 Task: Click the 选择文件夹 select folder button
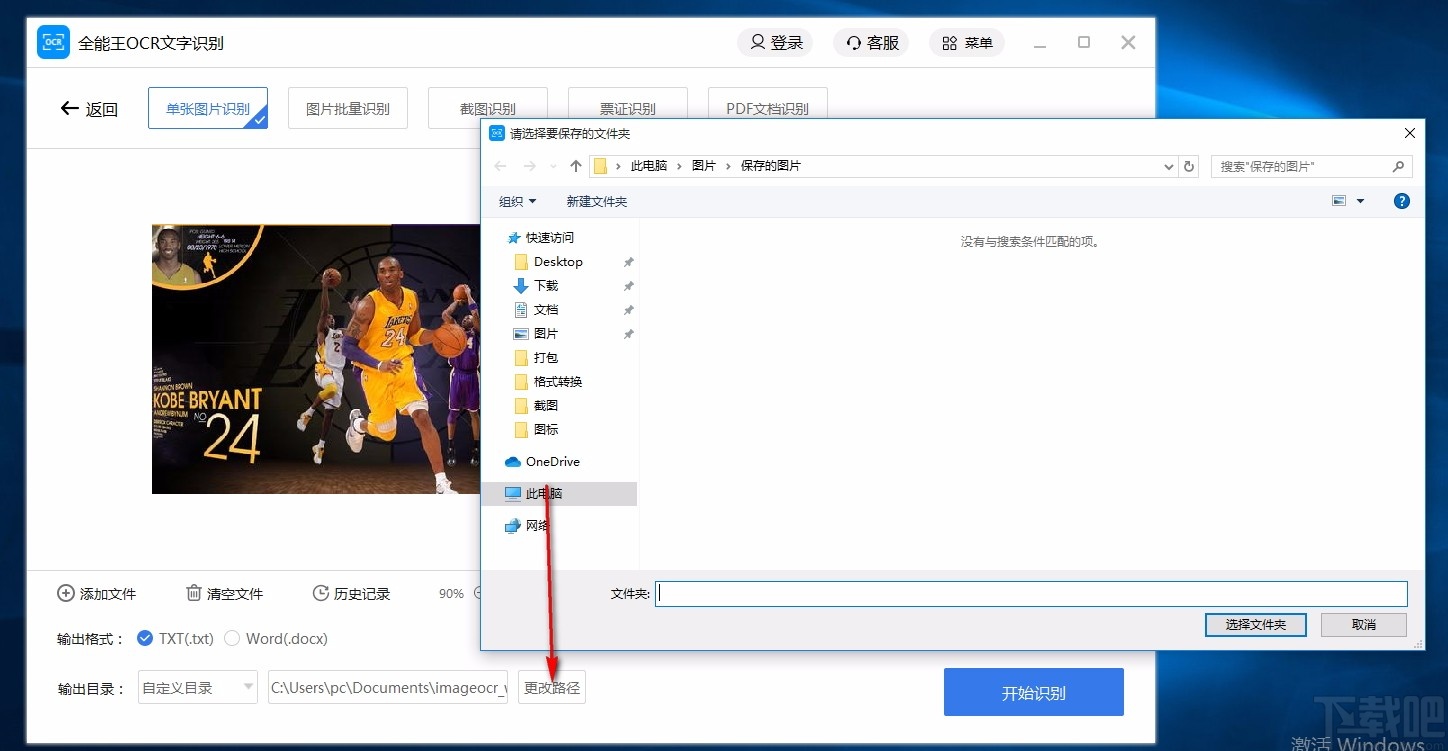point(1255,624)
